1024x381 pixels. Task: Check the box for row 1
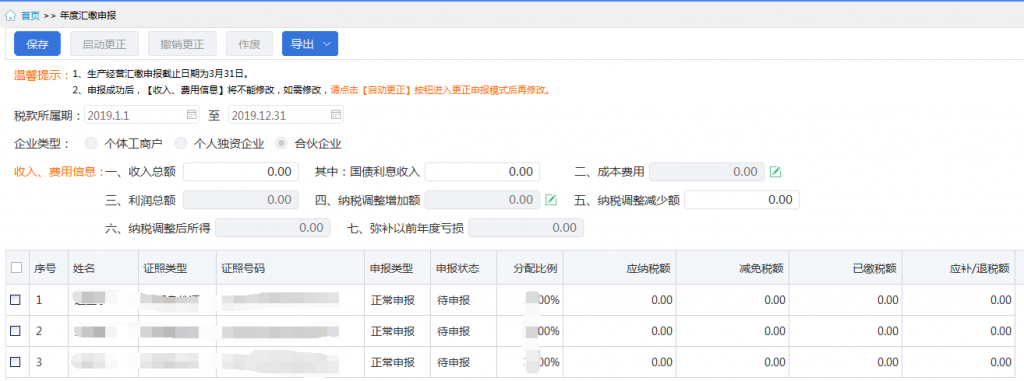coord(16,299)
